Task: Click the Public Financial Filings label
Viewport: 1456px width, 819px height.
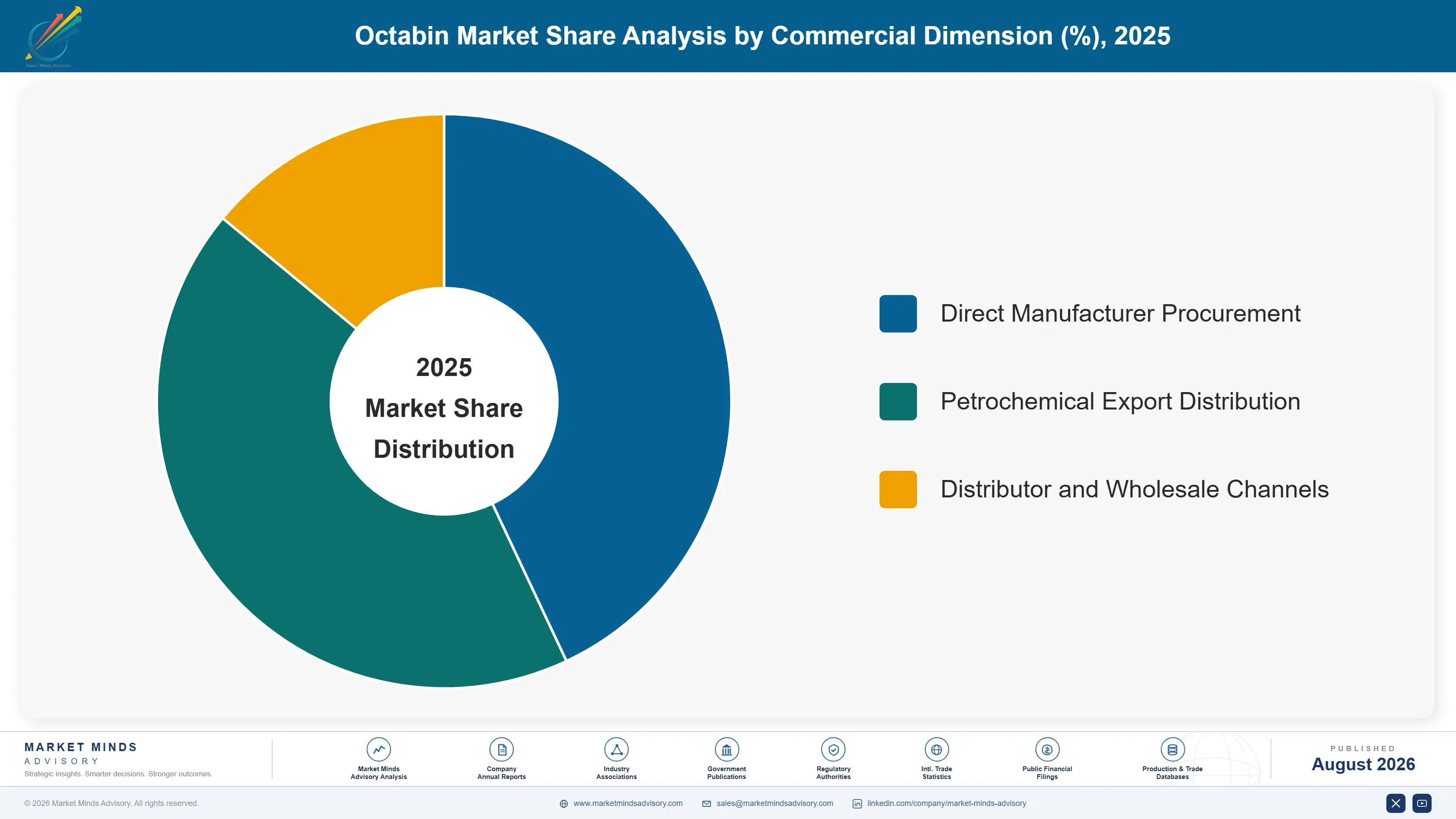Action: pyautogui.click(x=1047, y=773)
